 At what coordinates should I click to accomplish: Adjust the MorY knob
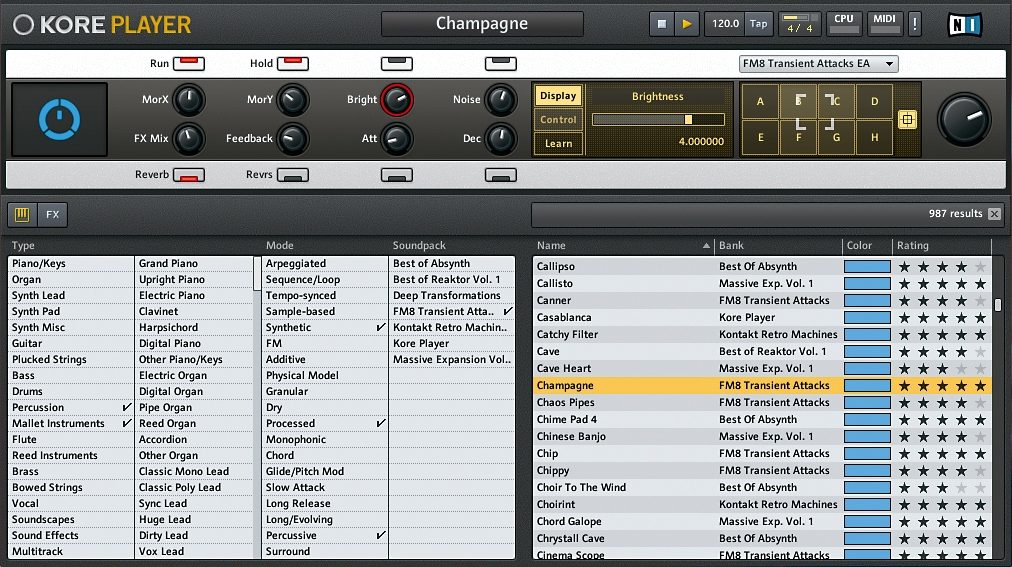point(293,99)
